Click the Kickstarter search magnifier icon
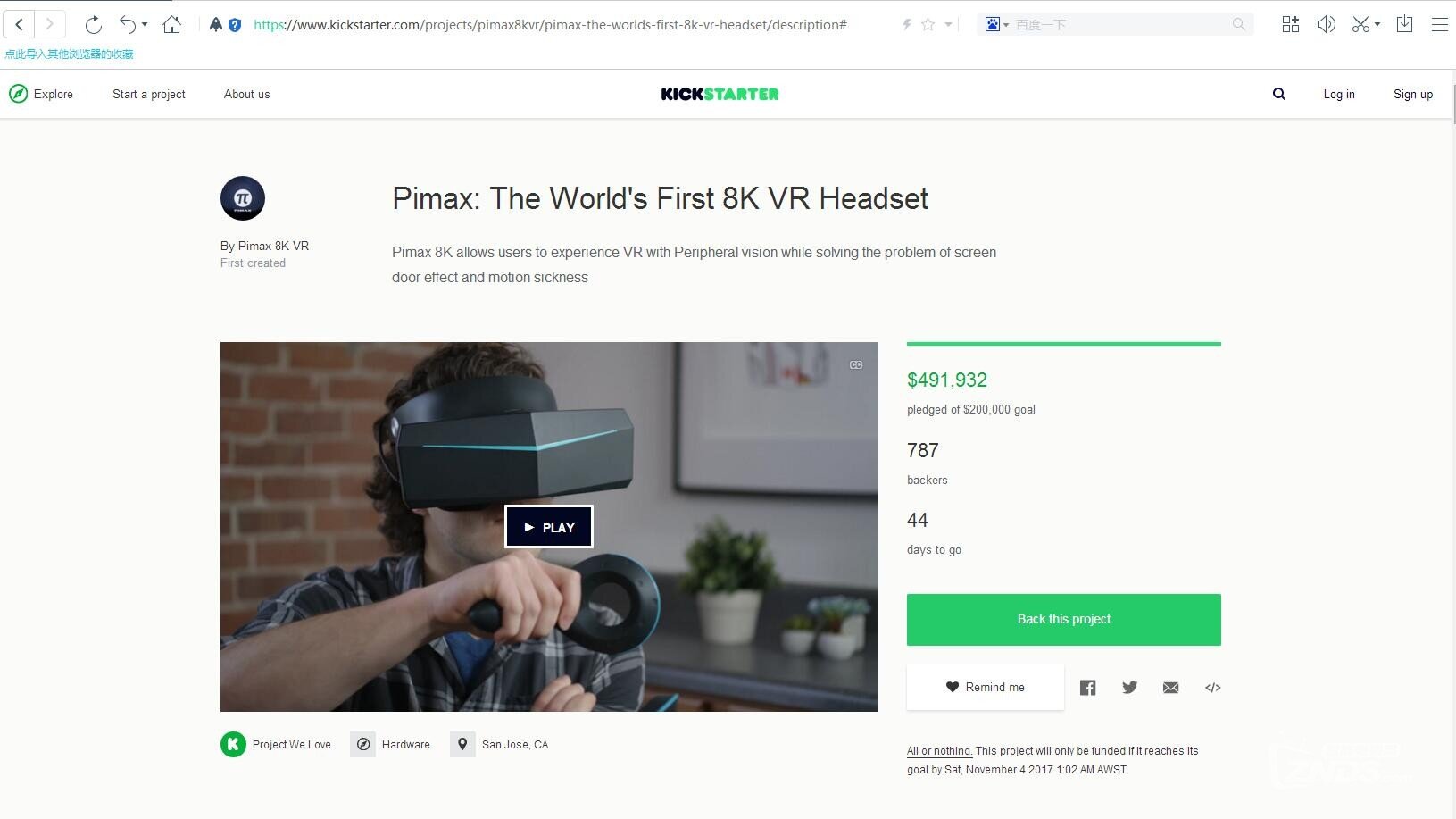Image resolution: width=1456 pixels, height=819 pixels. 1279,94
